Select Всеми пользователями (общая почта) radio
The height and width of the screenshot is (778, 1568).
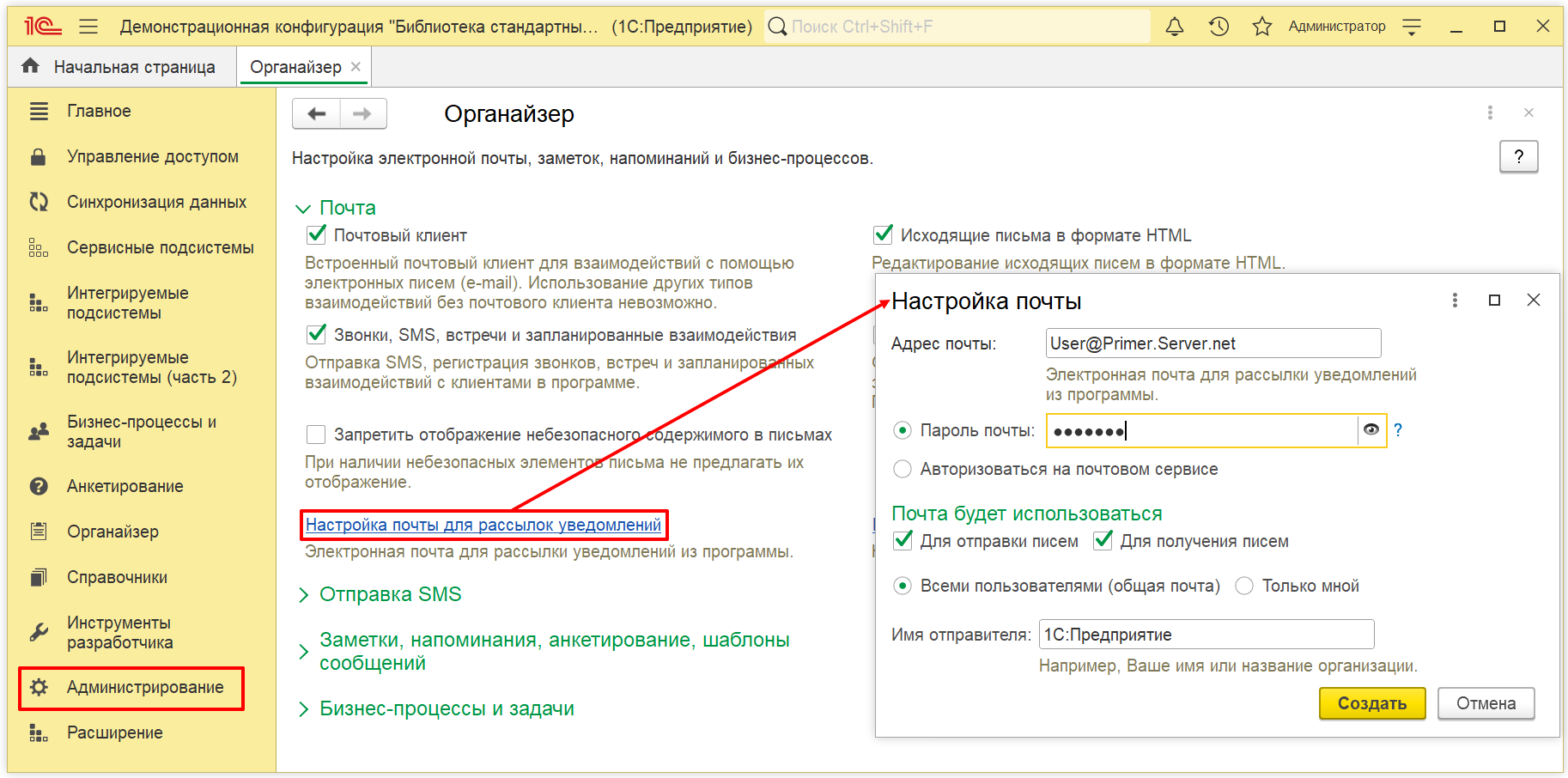point(903,586)
